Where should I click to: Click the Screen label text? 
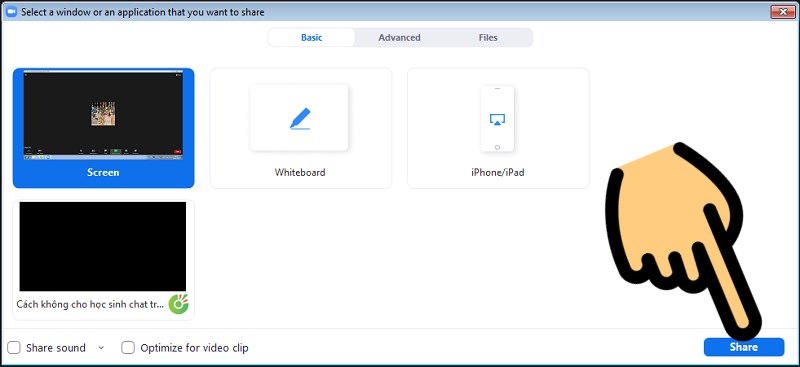[x=103, y=173]
